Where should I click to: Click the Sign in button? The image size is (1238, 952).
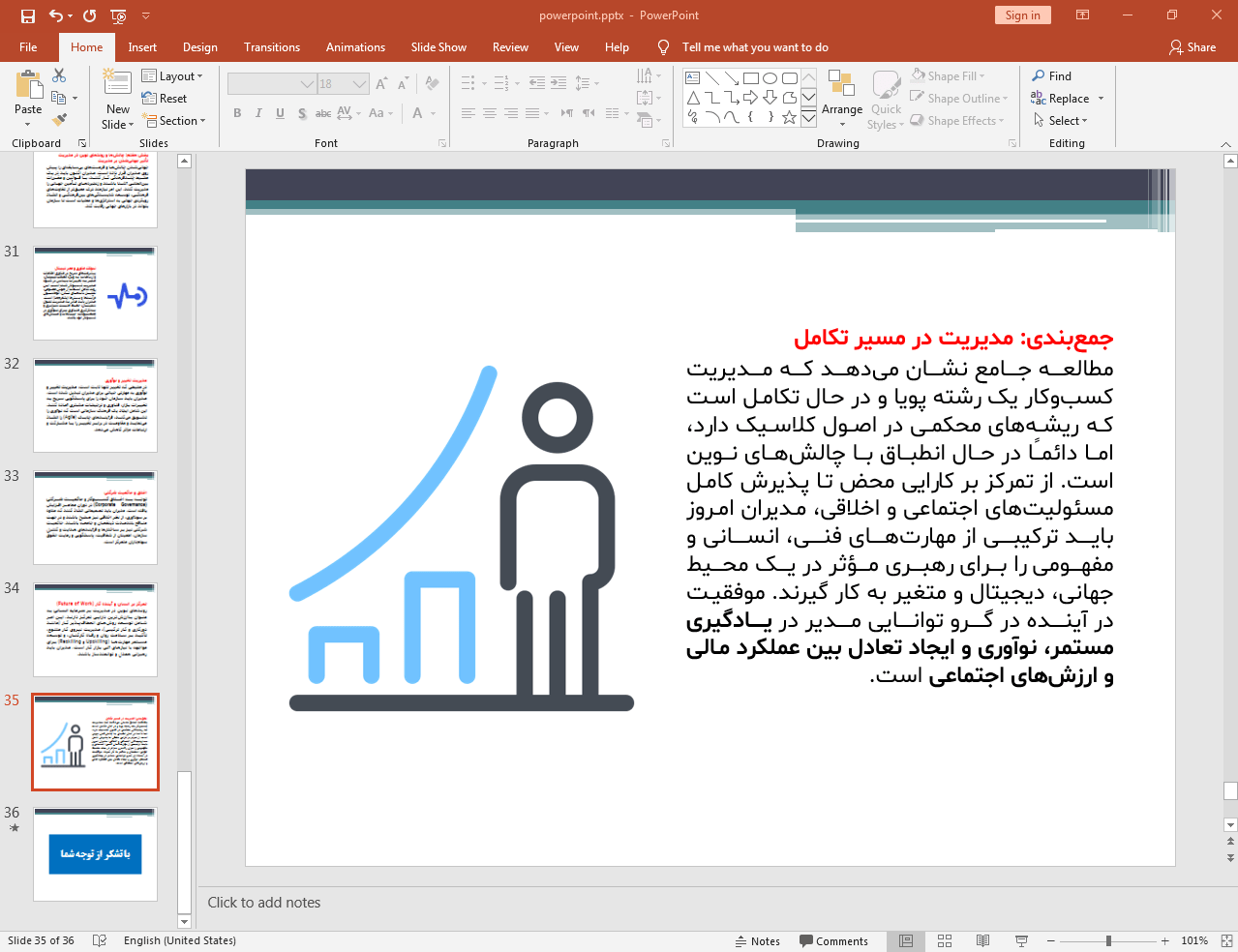point(1022,15)
